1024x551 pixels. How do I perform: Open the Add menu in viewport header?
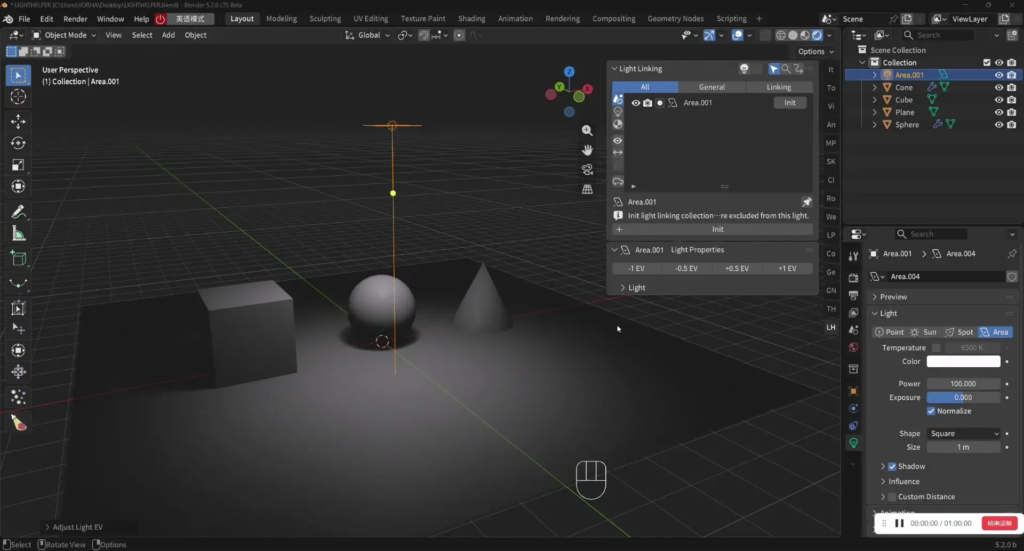point(168,35)
